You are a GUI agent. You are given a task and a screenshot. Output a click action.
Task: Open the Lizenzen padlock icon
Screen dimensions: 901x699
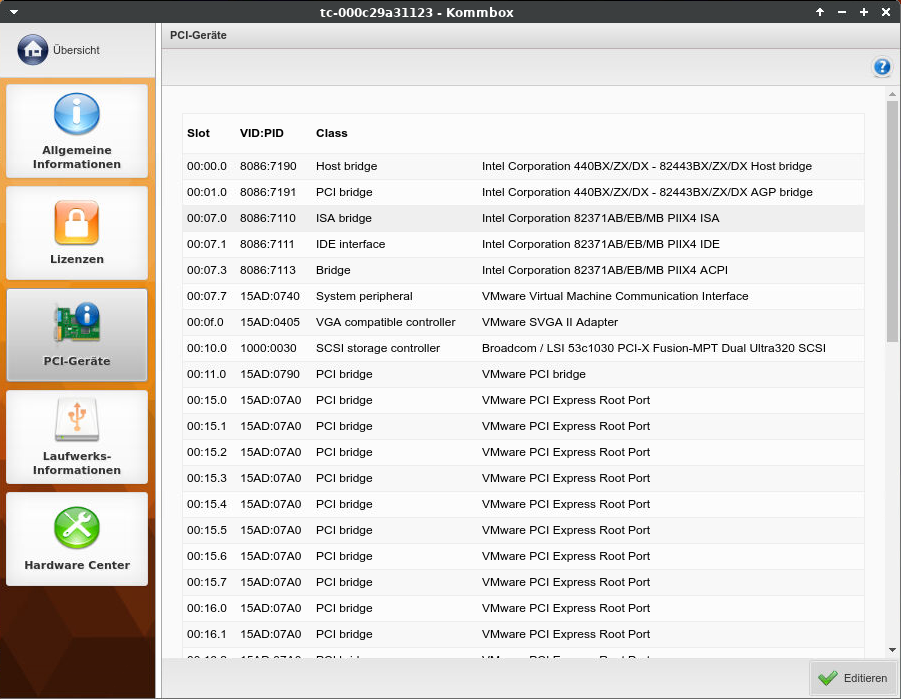pyautogui.click(x=77, y=223)
